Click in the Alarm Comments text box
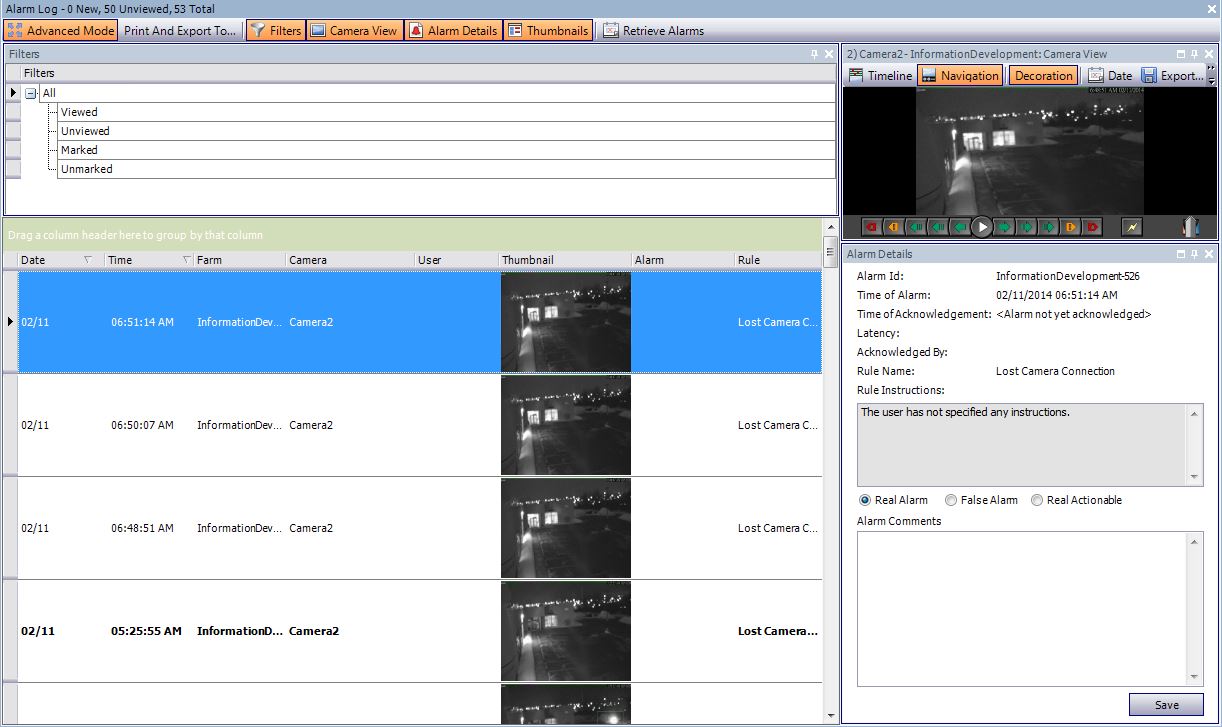The image size is (1222, 727). 1022,609
